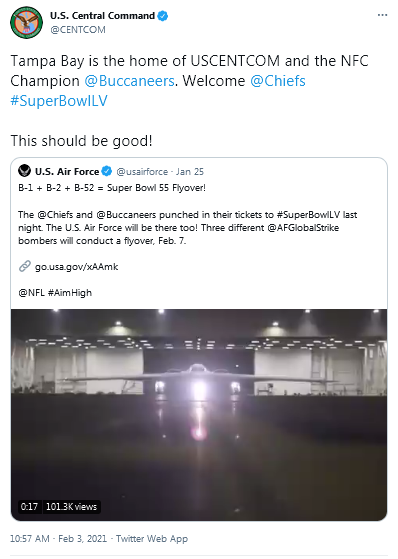
Task: Click the U.S. Central Command display name
Action: 102,16
